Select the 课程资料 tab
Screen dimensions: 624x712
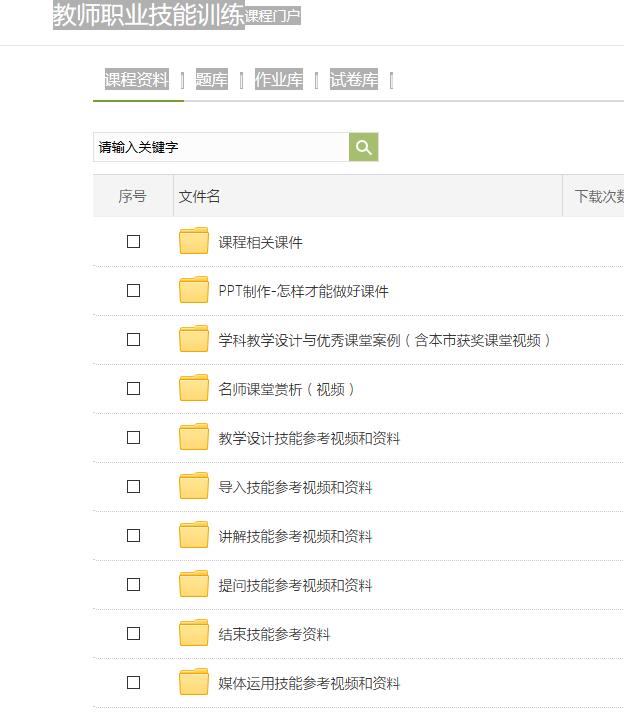[137, 80]
